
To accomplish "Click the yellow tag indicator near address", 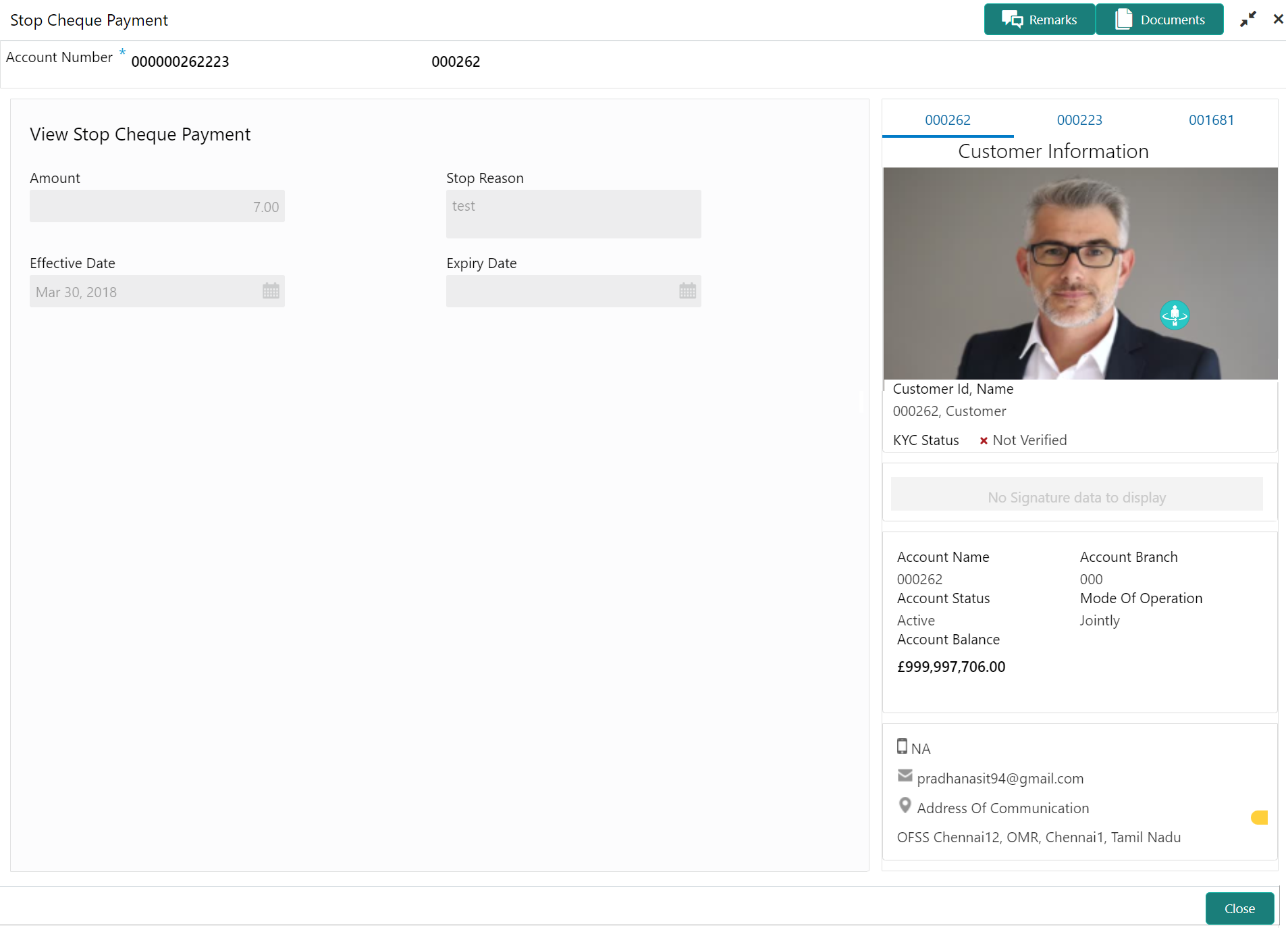I will click(x=1260, y=818).
